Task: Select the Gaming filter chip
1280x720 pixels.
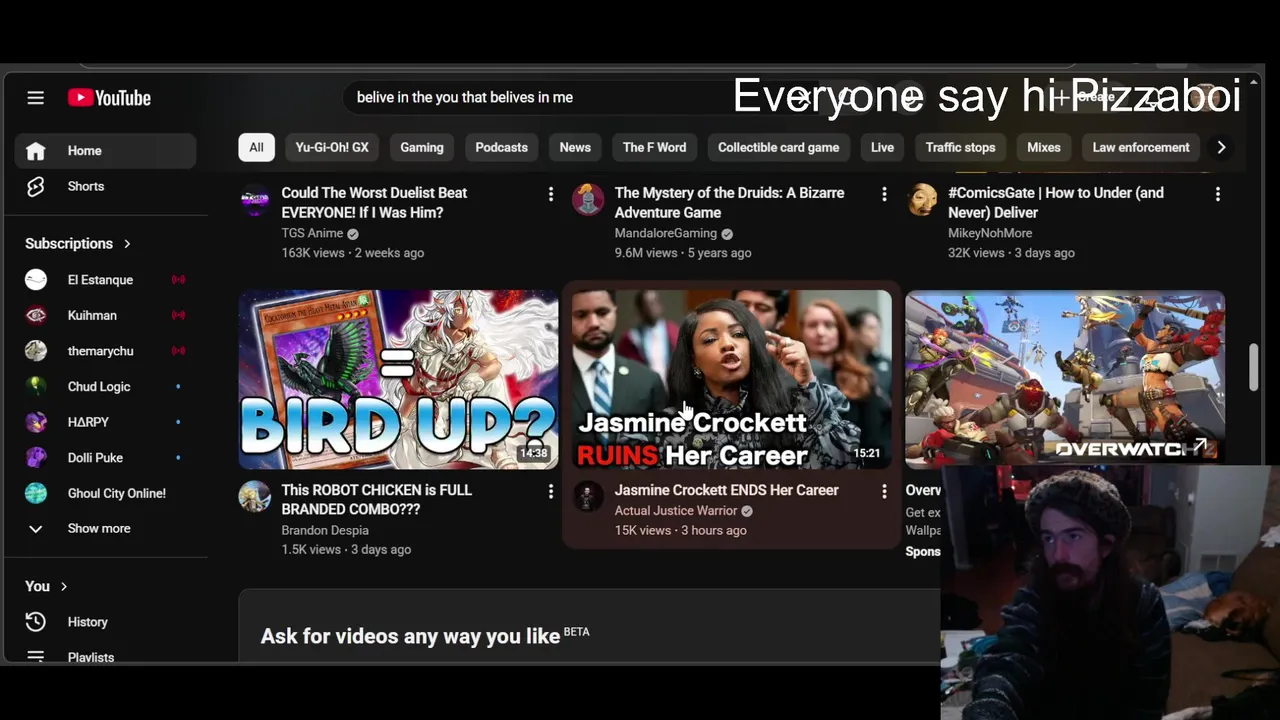Action: click(422, 147)
